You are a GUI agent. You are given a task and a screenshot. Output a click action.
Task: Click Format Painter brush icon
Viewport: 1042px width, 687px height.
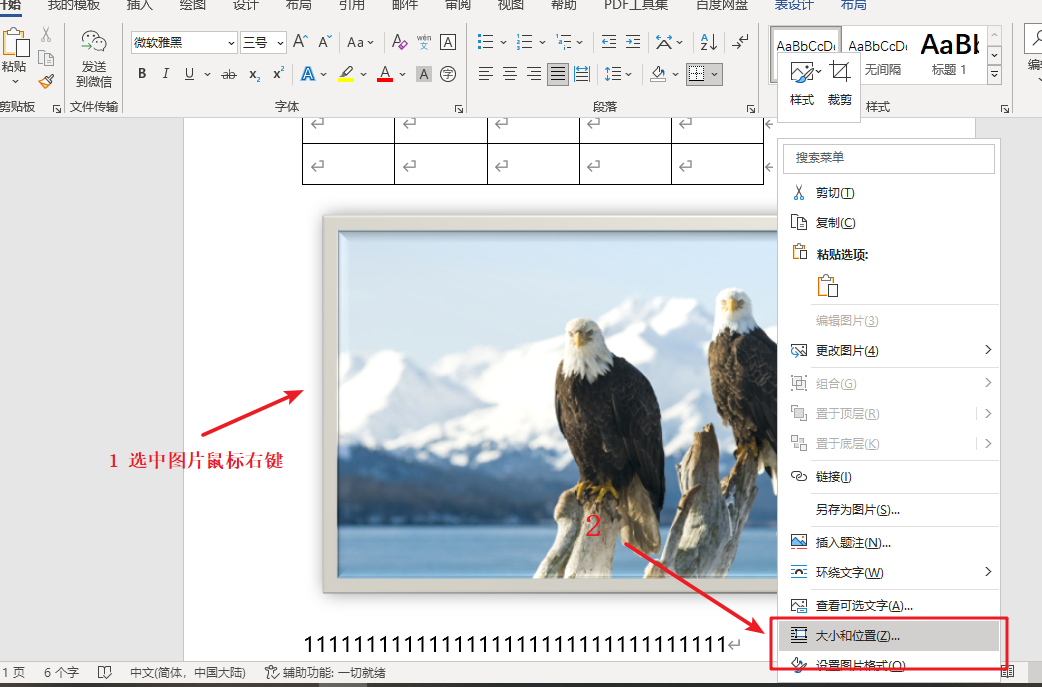46,82
